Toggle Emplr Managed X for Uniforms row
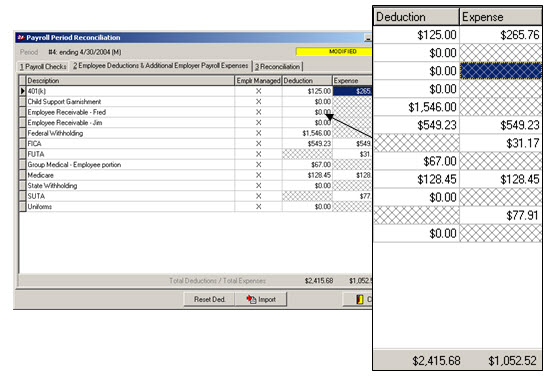Image resolution: width=550 pixels, height=376 pixels. pos(259,207)
